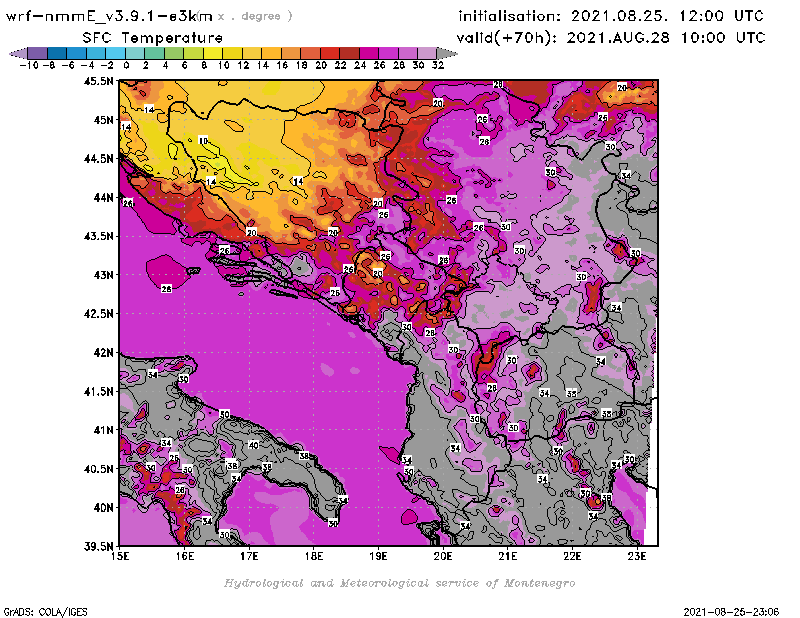Click the 40N latitude label
800x618 pixels.
tap(103, 508)
